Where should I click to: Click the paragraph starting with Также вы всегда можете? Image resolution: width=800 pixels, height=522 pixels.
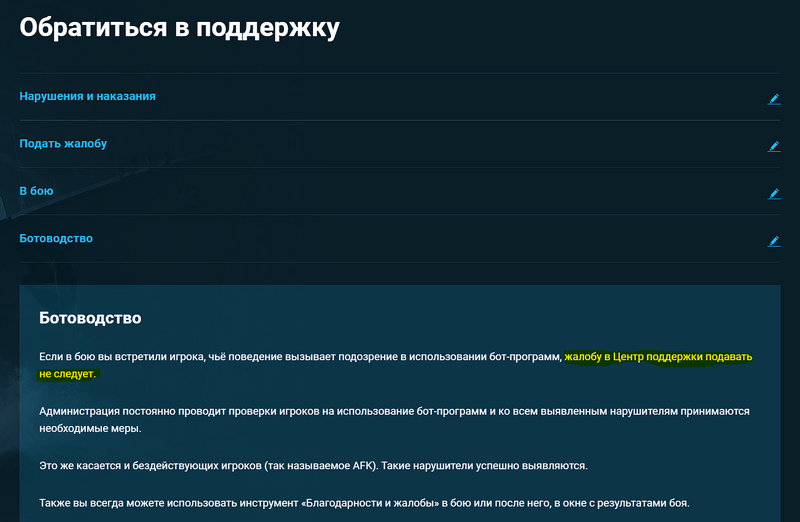[x=364, y=503]
